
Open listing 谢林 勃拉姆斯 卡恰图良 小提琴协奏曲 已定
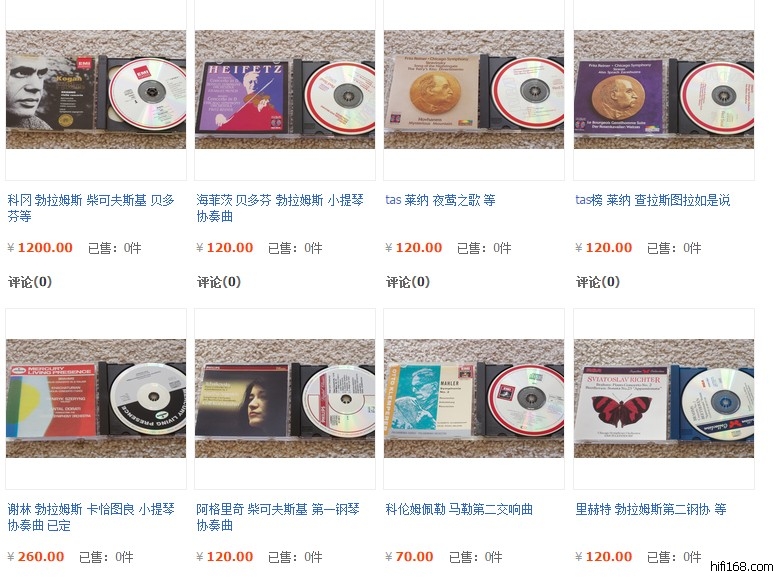pyautogui.click(x=91, y=517)
